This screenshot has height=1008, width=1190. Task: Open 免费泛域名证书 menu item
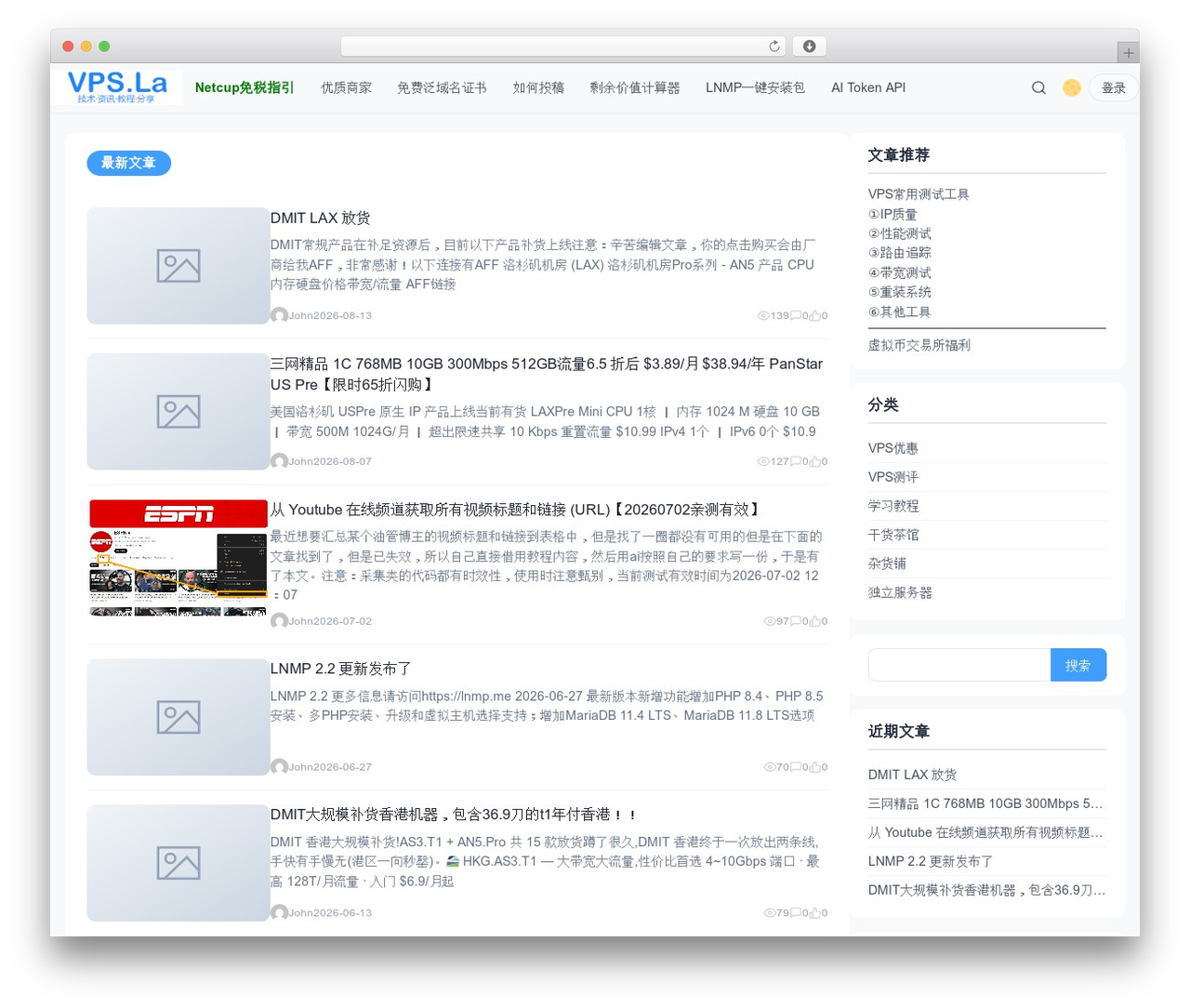[x=442, y=87]
